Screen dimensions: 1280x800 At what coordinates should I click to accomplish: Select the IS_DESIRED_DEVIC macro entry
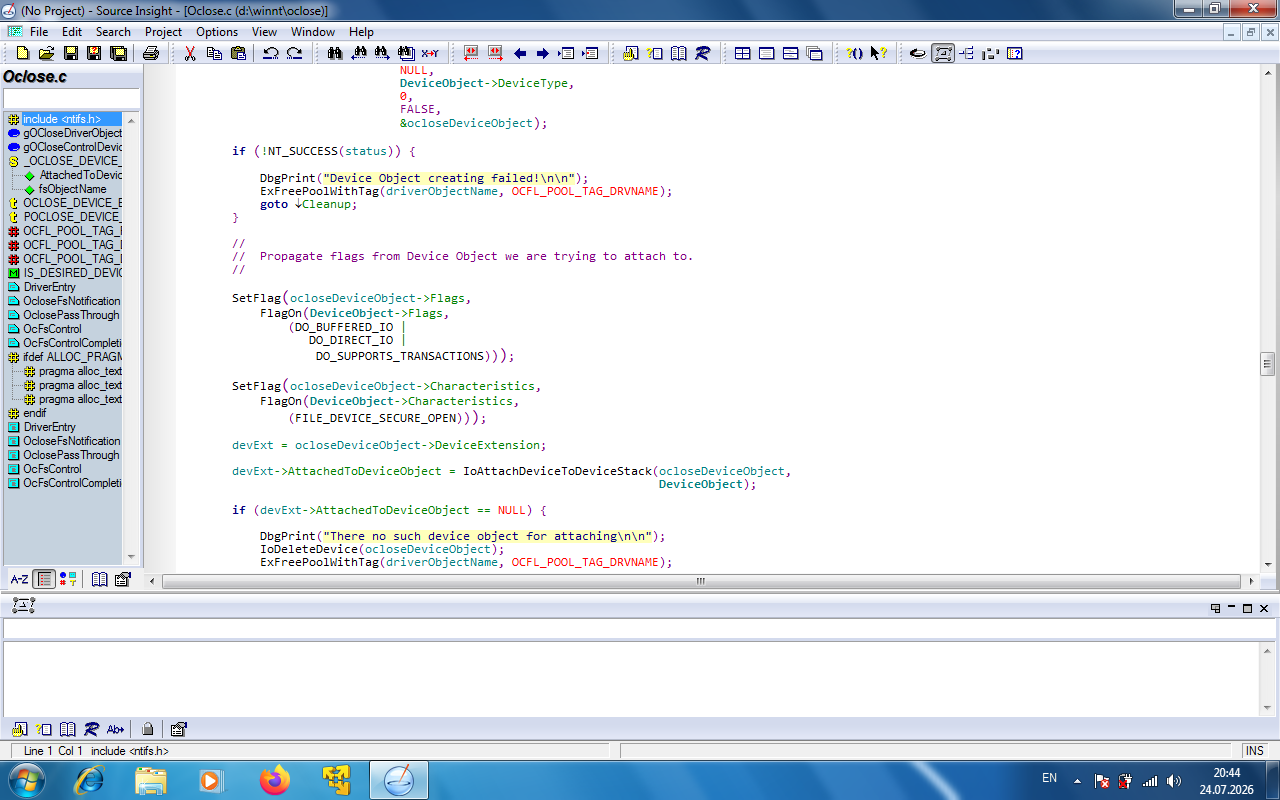72,273
